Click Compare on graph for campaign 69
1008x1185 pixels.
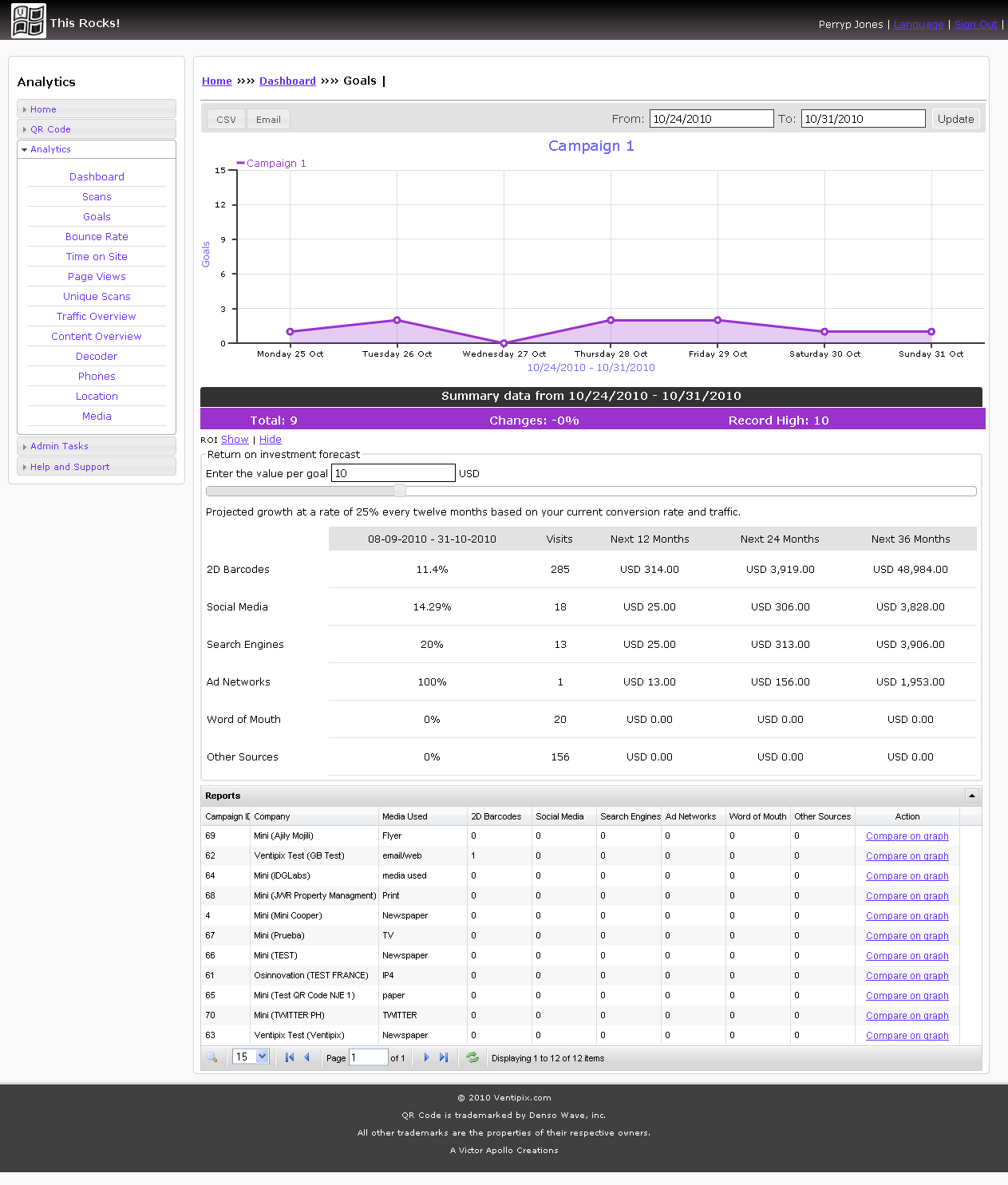click(907, 835)
